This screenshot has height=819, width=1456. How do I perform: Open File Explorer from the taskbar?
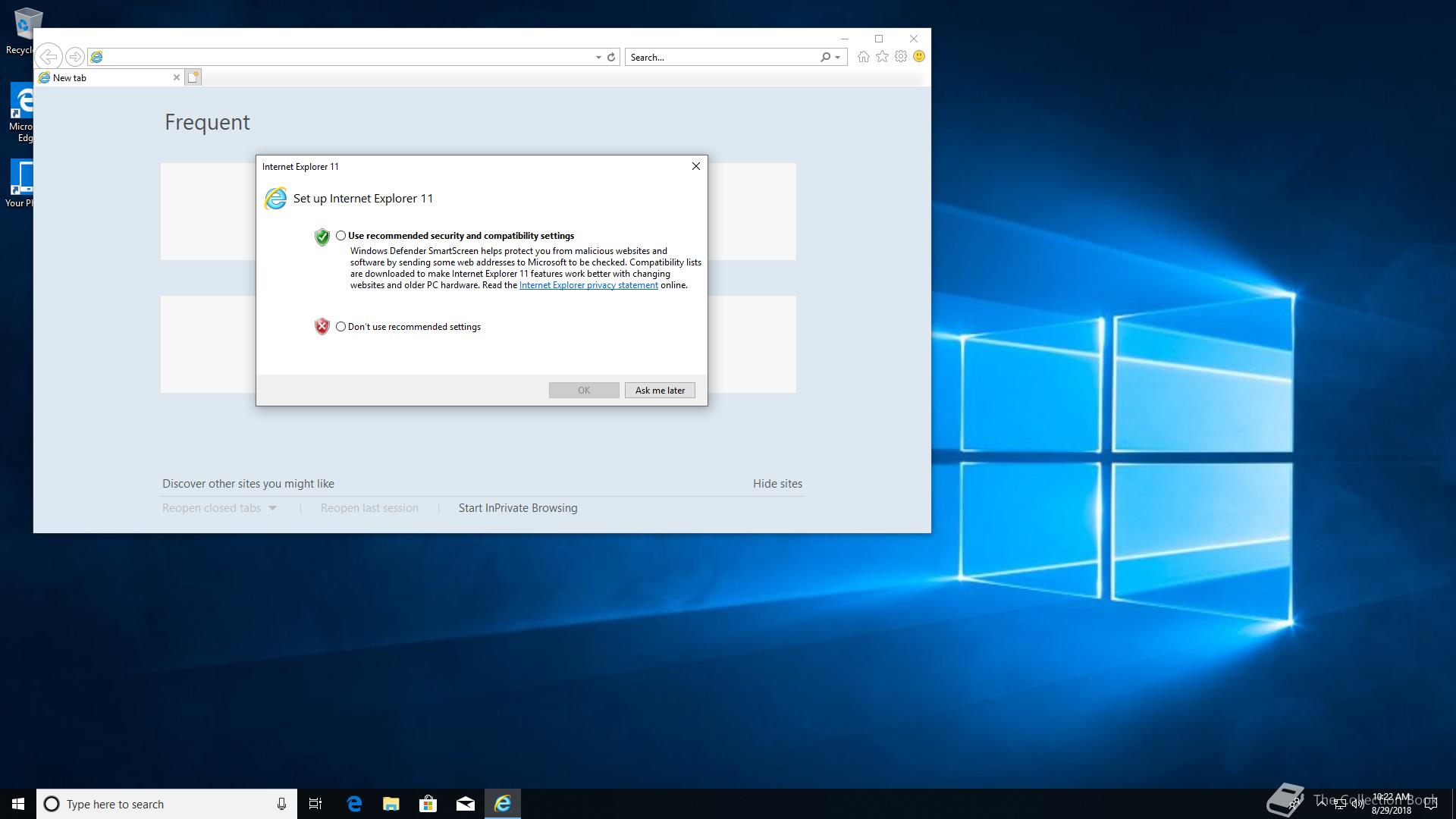(391, 804)
